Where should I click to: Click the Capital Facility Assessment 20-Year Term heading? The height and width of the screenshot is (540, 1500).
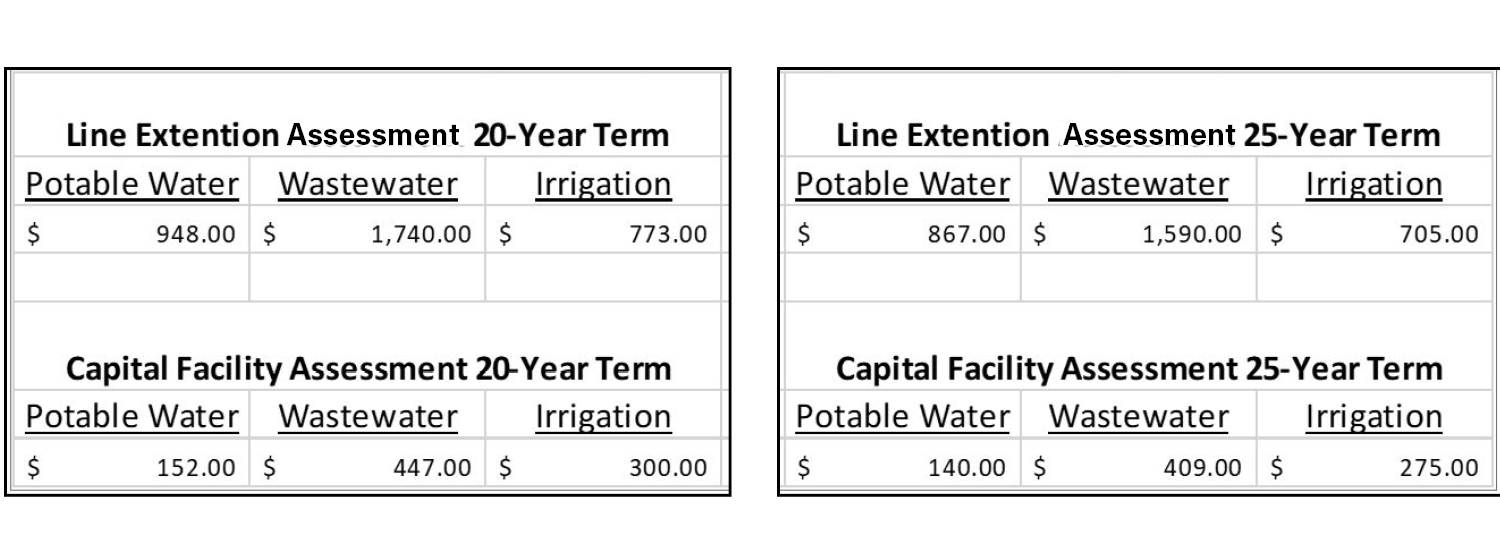[368, 368]
